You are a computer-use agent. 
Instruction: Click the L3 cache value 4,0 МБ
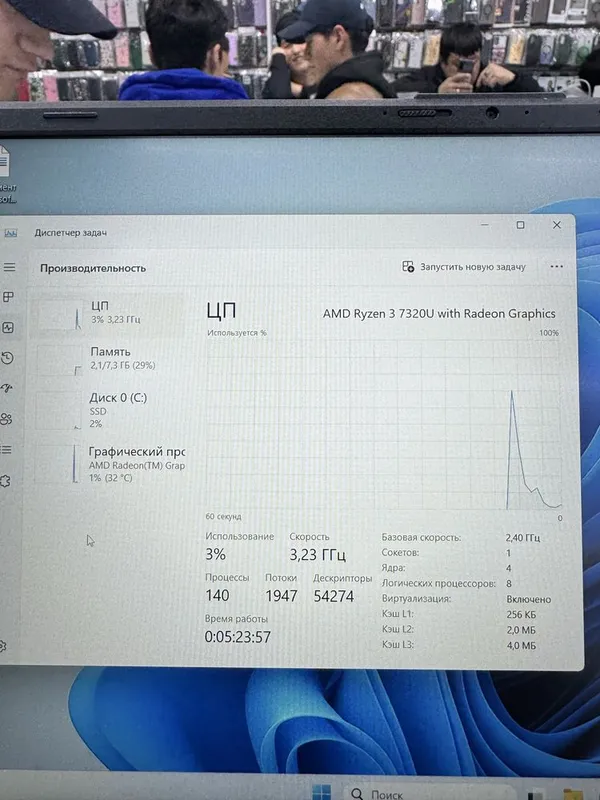(521, 645)
